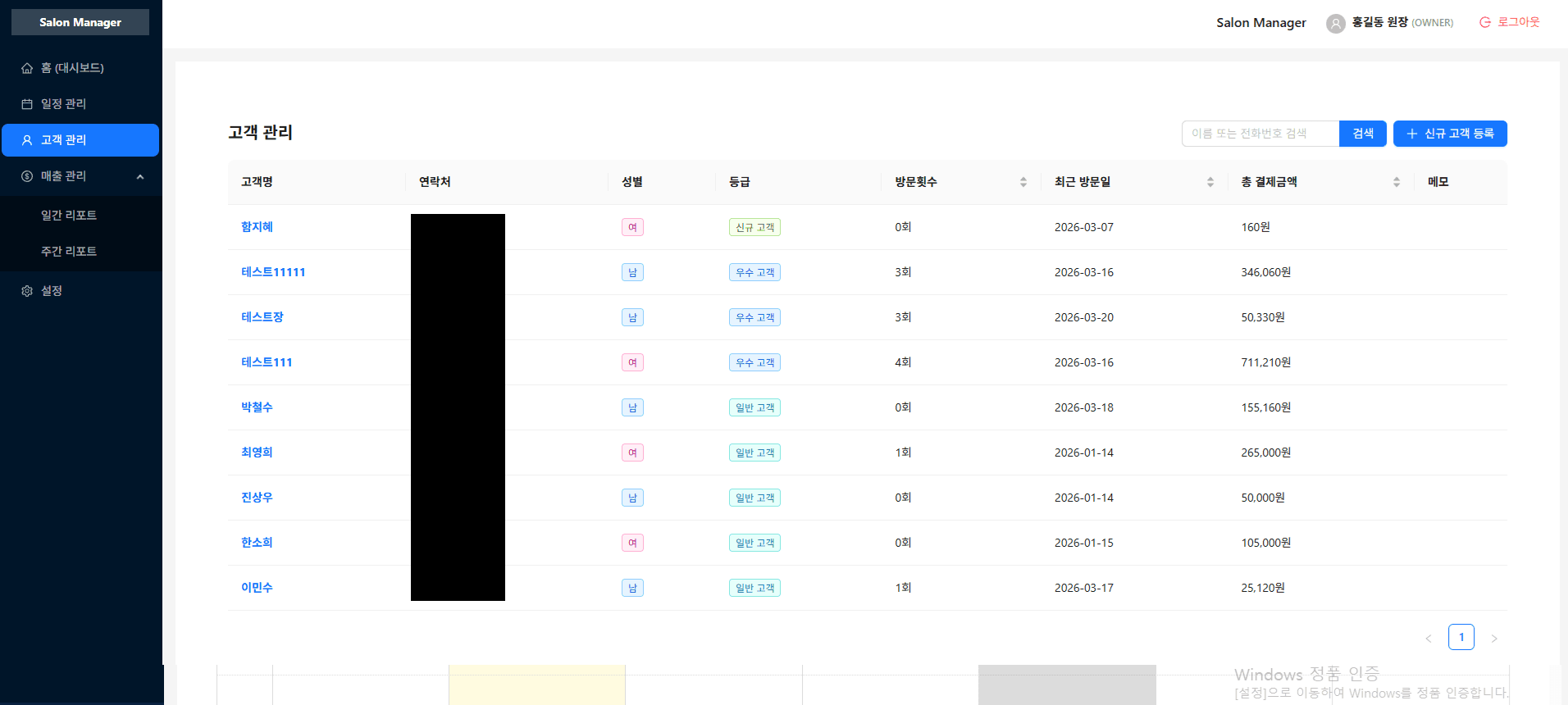Click the user avatar icon in header

pos(1335,23)
